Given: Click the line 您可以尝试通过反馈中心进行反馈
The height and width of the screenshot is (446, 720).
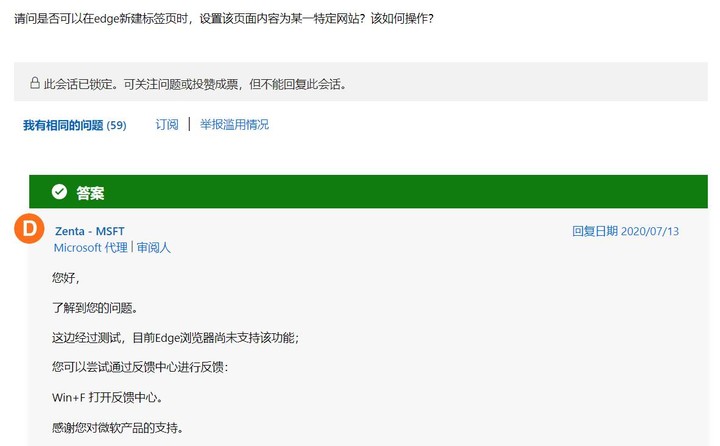Looking at the screenshot, I should click(140, 367).
